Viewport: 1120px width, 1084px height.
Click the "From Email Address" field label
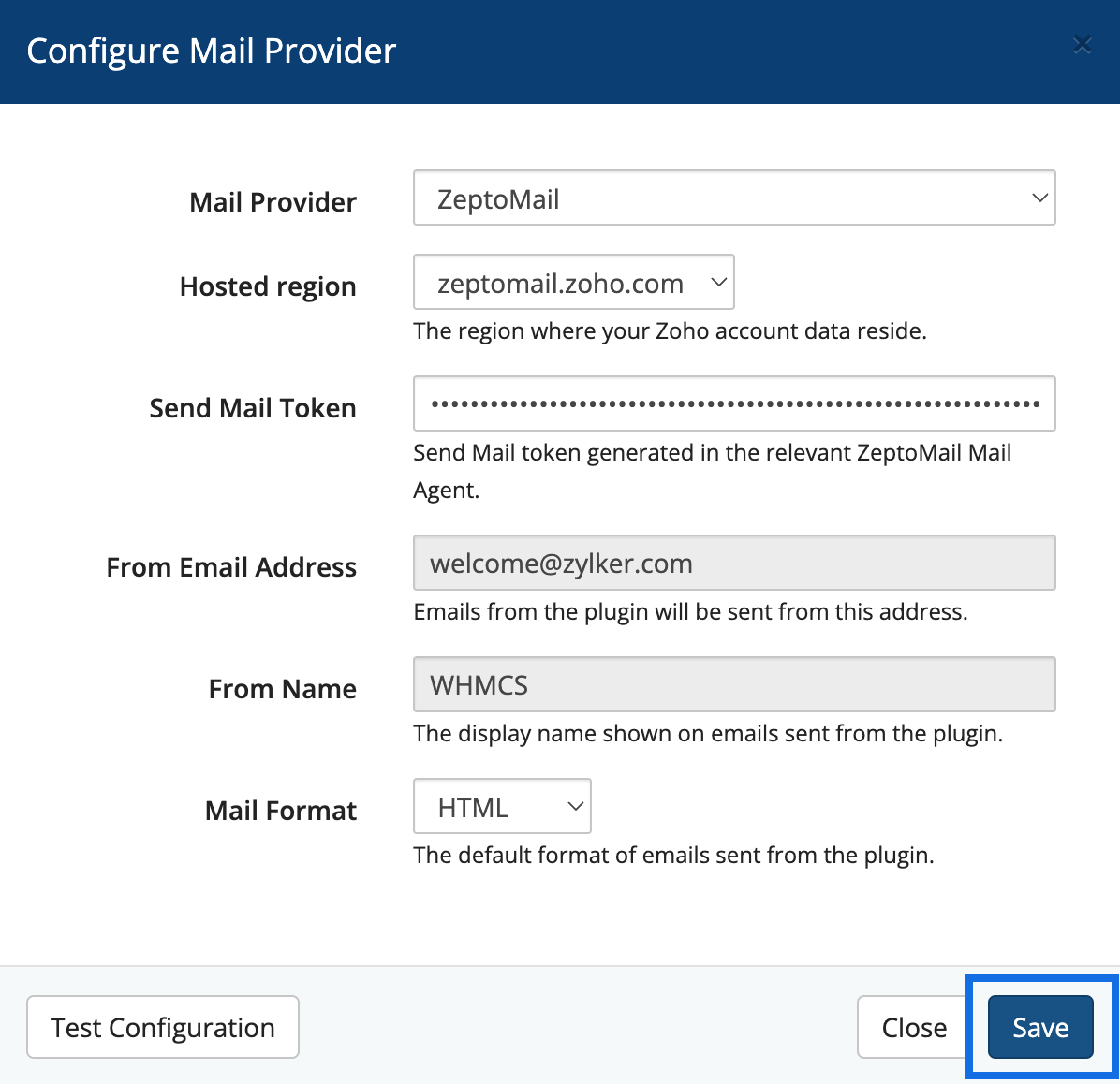[x=231, y=567]
